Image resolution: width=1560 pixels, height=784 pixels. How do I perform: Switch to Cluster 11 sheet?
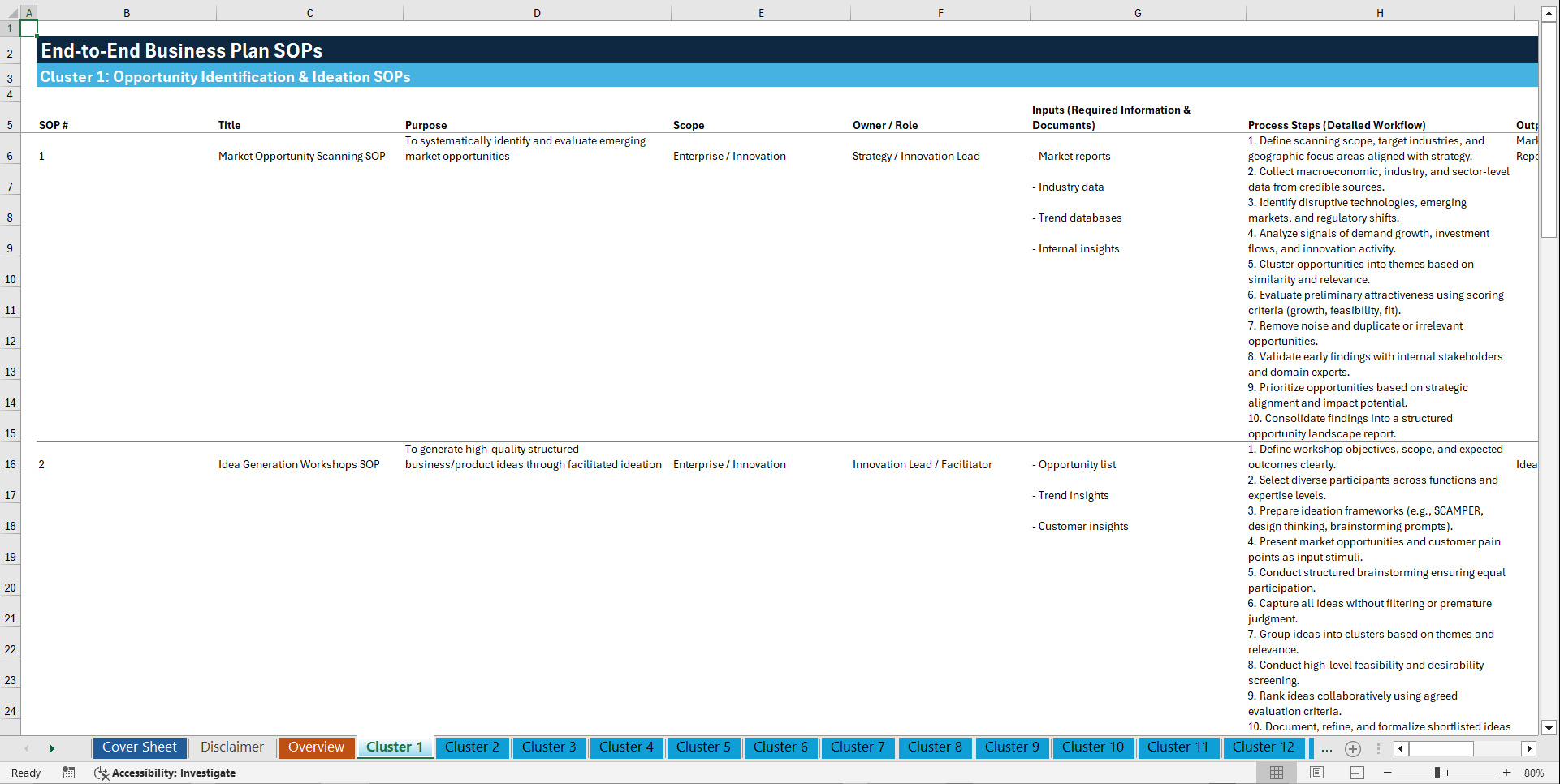tap(1178, 747)
